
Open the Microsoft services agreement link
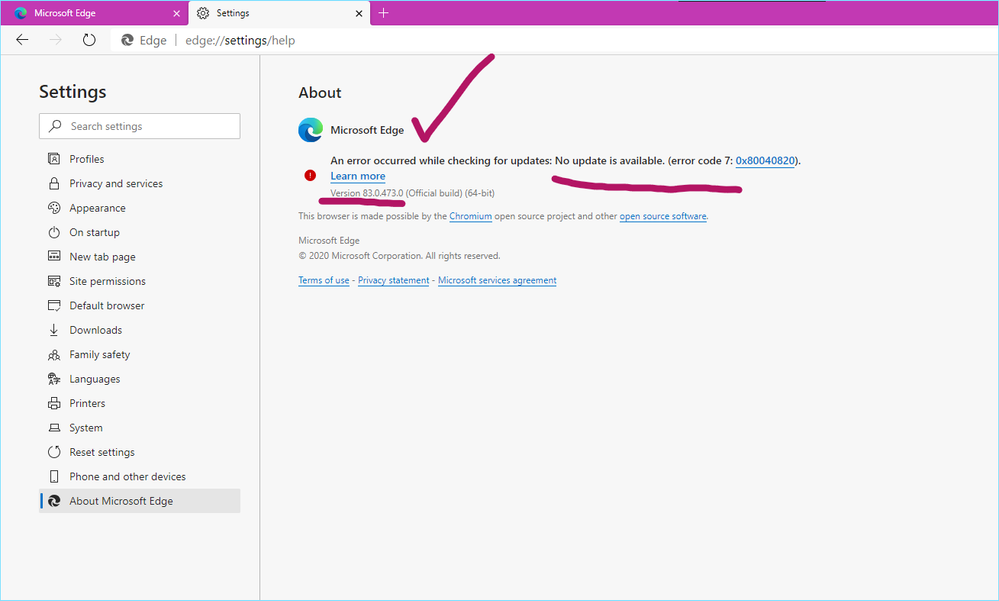[497, 280]
